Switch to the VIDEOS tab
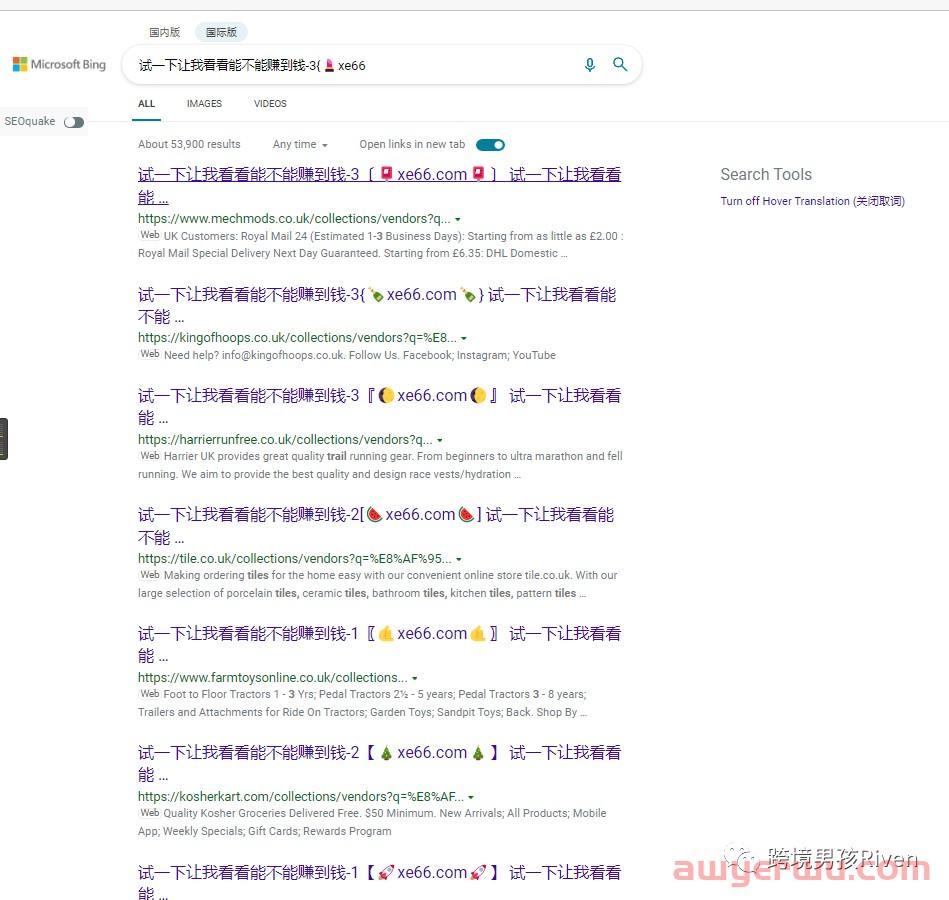The width and height of the screenshot is (949, 900). 270,104
